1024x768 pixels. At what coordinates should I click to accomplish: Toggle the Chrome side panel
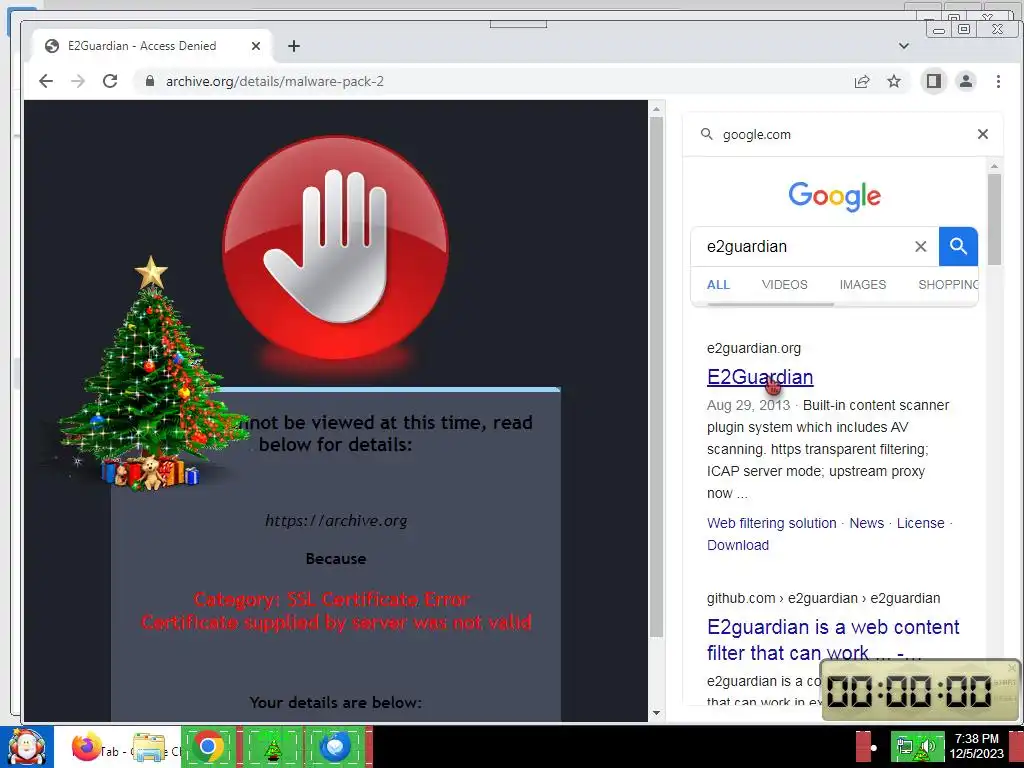pyautogui.click(x=934, y=81)
